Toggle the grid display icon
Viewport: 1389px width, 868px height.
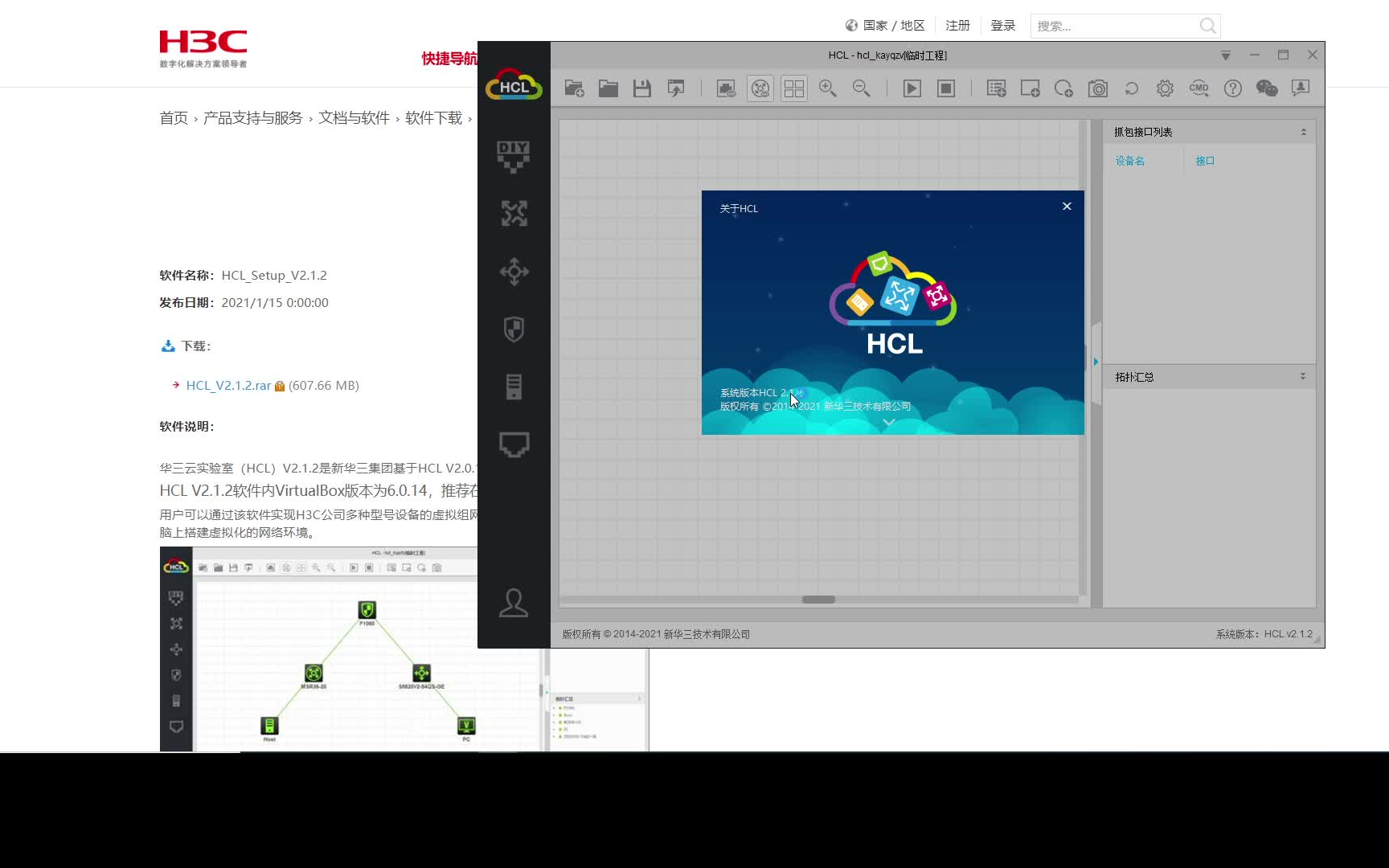[x=794, y=88]
